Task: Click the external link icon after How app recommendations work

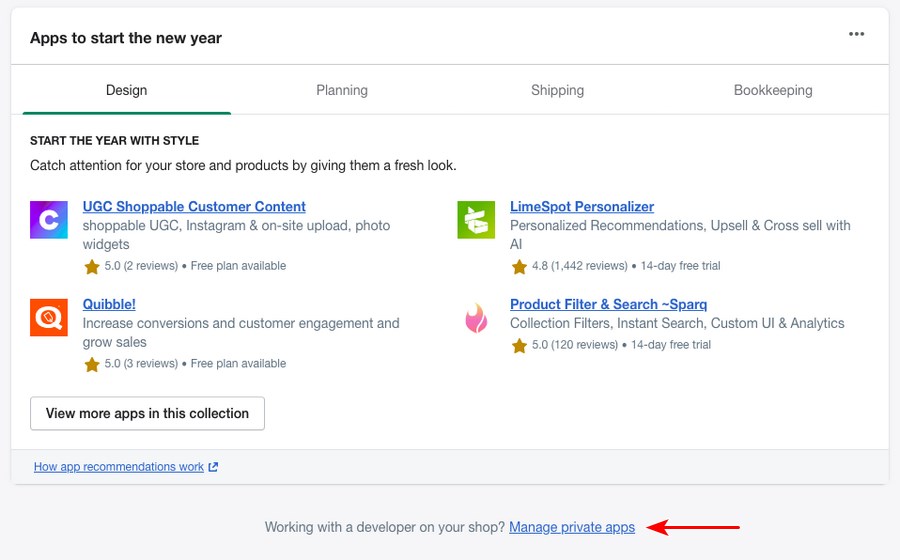Action: pos(213,467)
